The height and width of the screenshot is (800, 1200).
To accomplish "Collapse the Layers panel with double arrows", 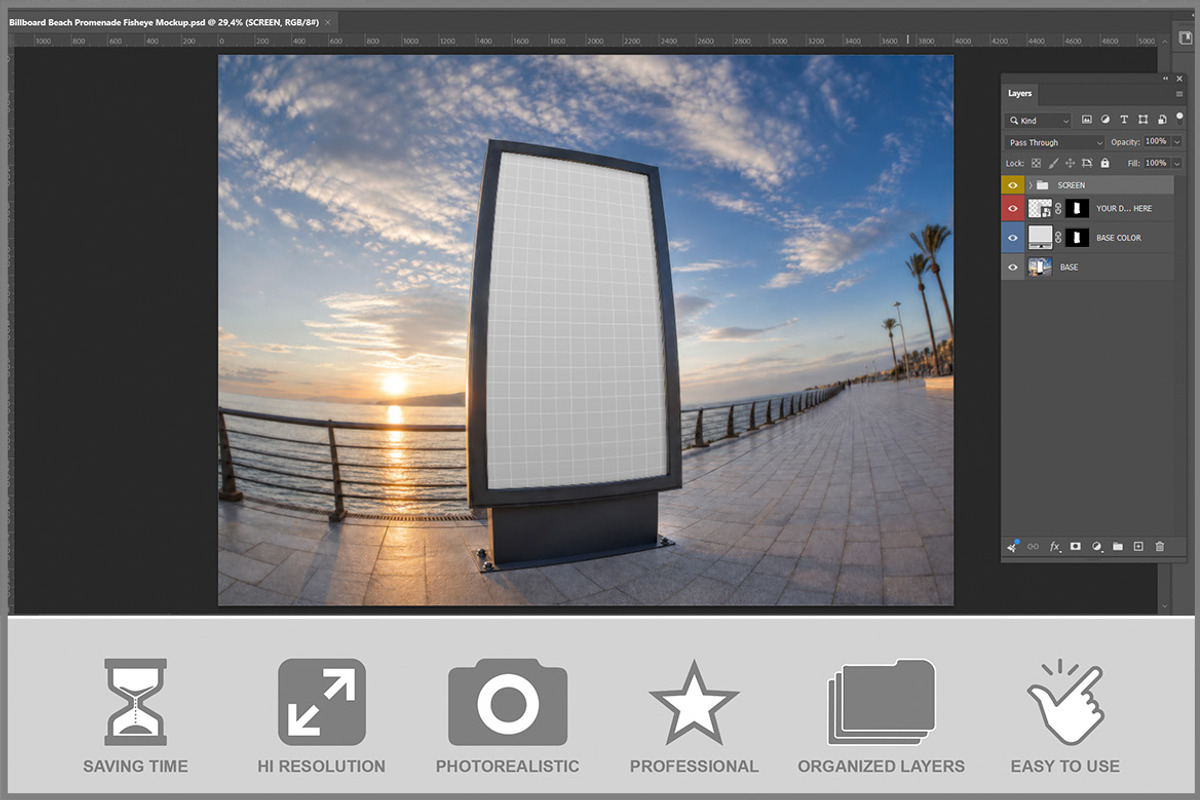I will tap(1165, 79).
